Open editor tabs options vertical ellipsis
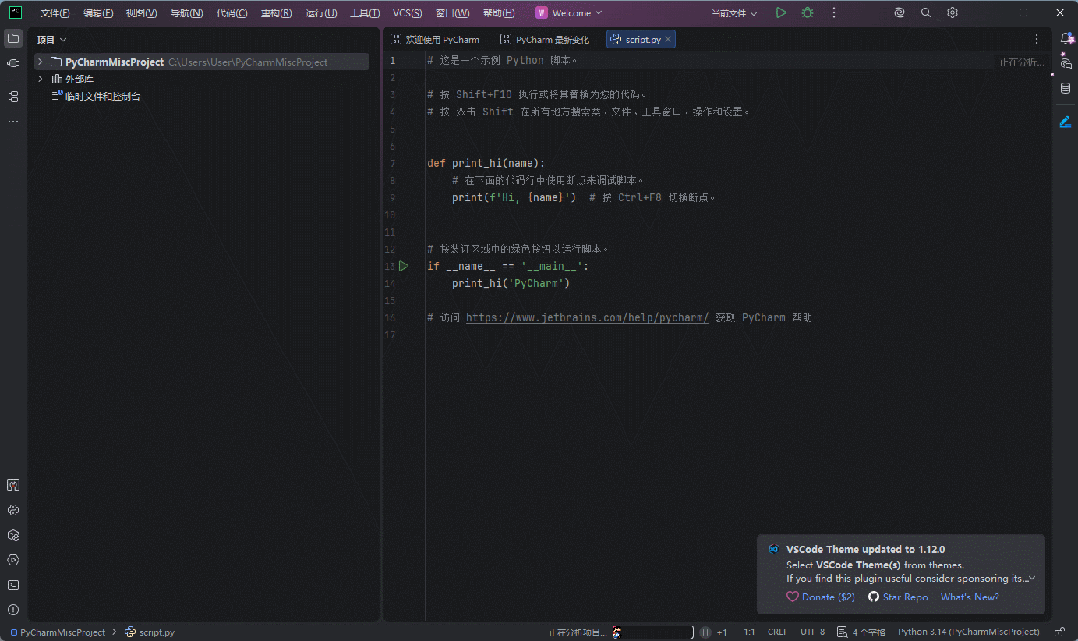The height and width of the screenshot is (641, 1078). click(x=1037, y=39)
